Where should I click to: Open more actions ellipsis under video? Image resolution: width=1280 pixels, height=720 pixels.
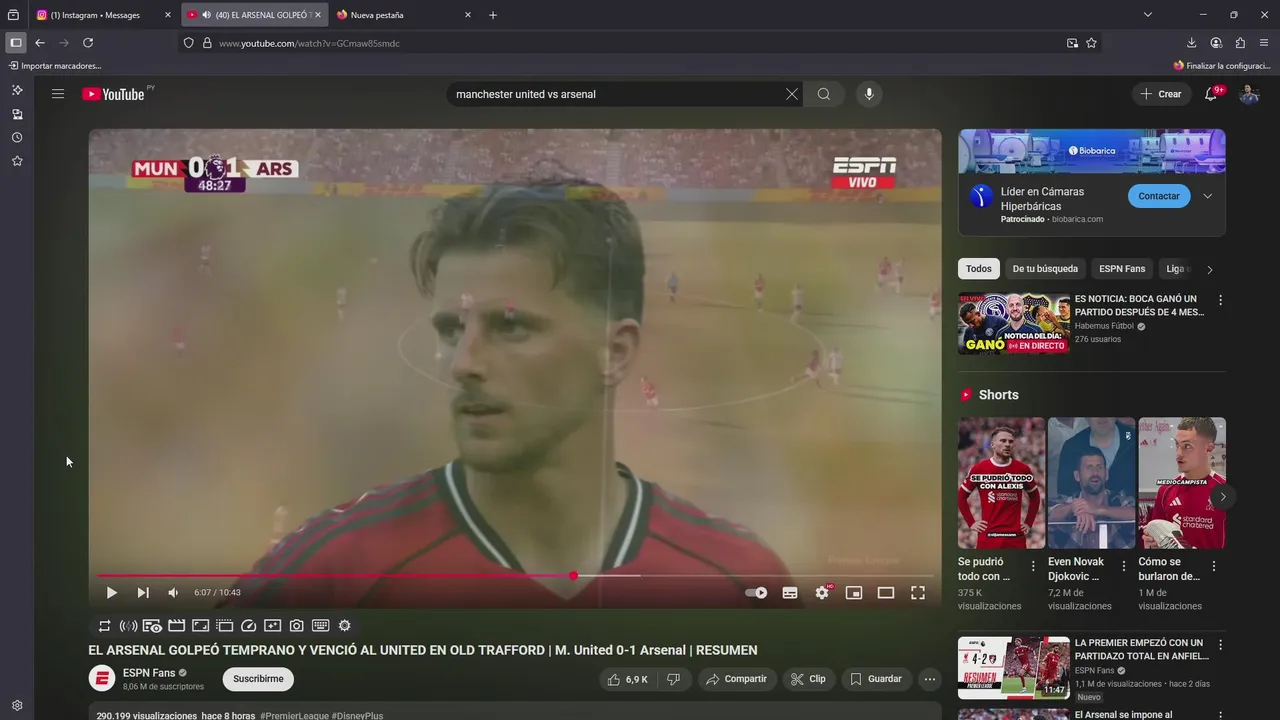click(930, 679)
